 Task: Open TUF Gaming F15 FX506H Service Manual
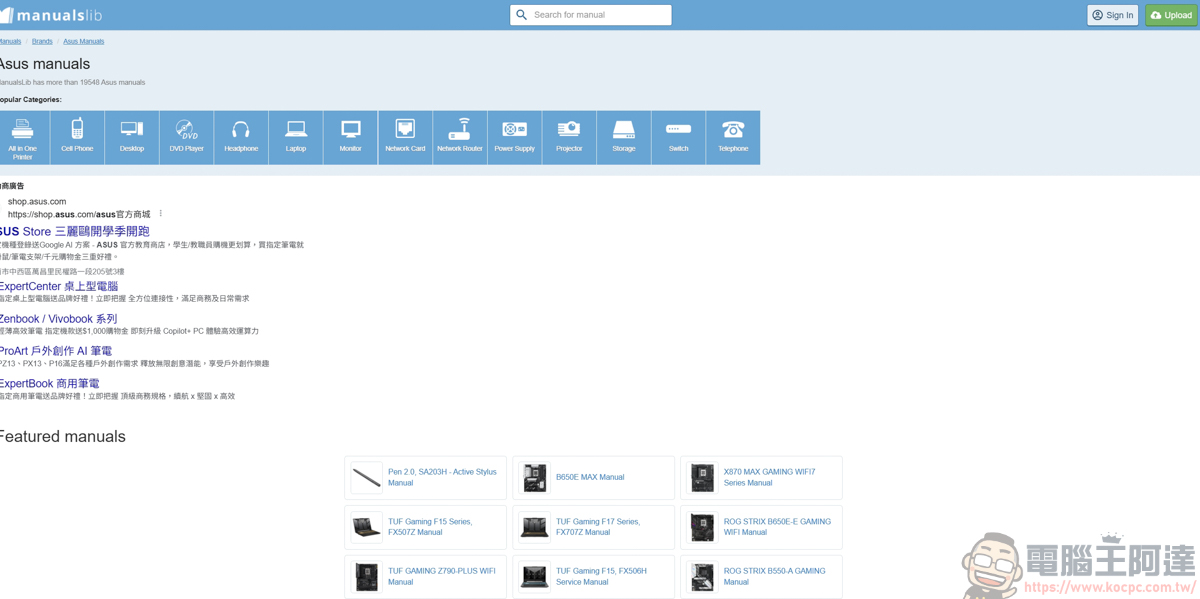pos(601,577)
